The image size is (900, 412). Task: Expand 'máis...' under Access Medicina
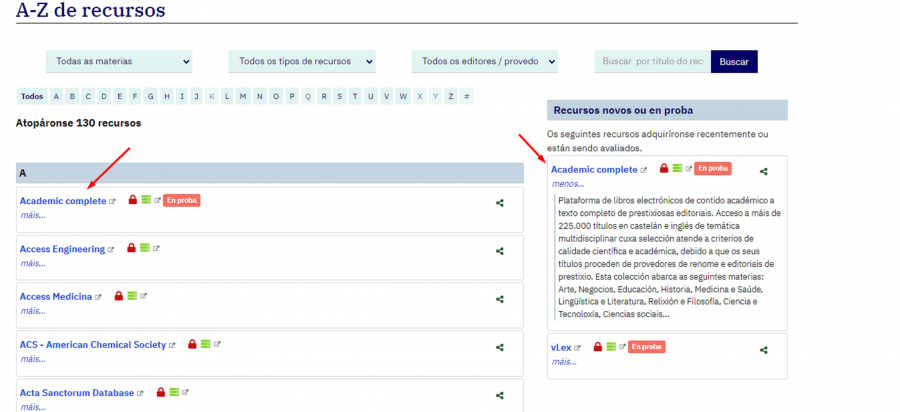tap(33, 310)
